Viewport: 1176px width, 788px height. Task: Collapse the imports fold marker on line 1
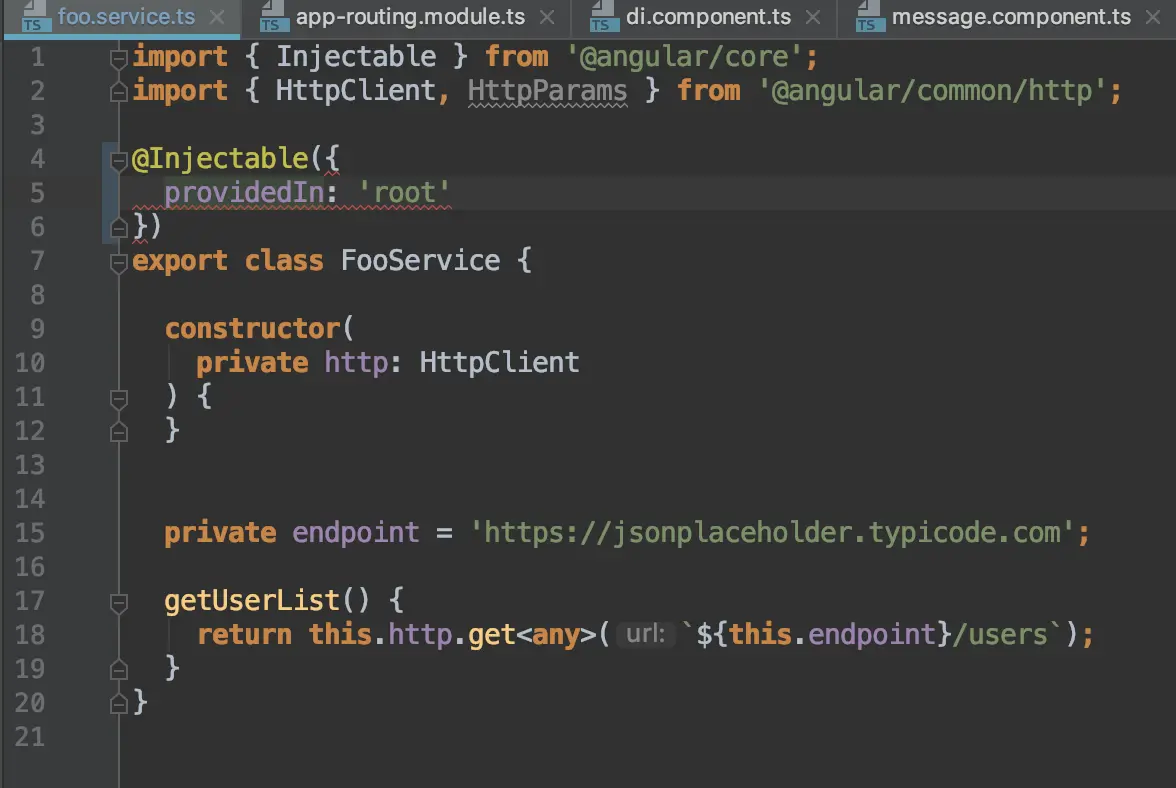(118, 58)
